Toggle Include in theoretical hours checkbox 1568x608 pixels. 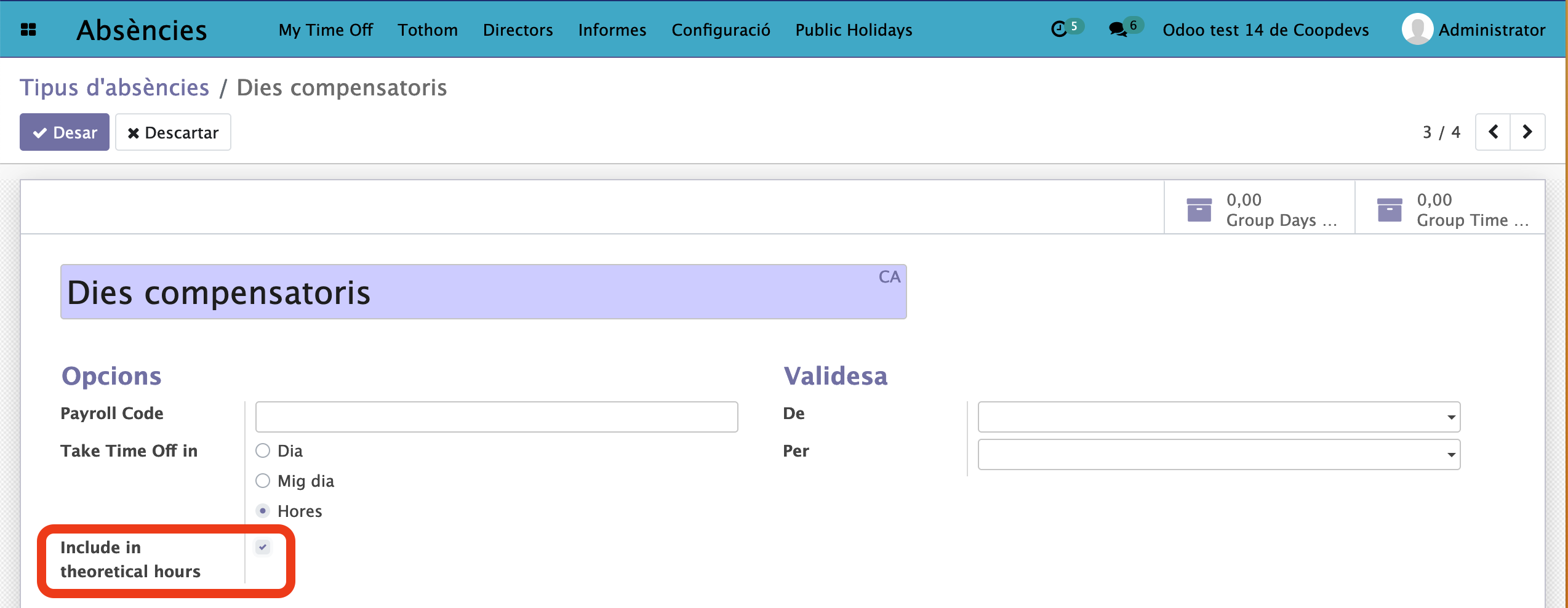263,547
